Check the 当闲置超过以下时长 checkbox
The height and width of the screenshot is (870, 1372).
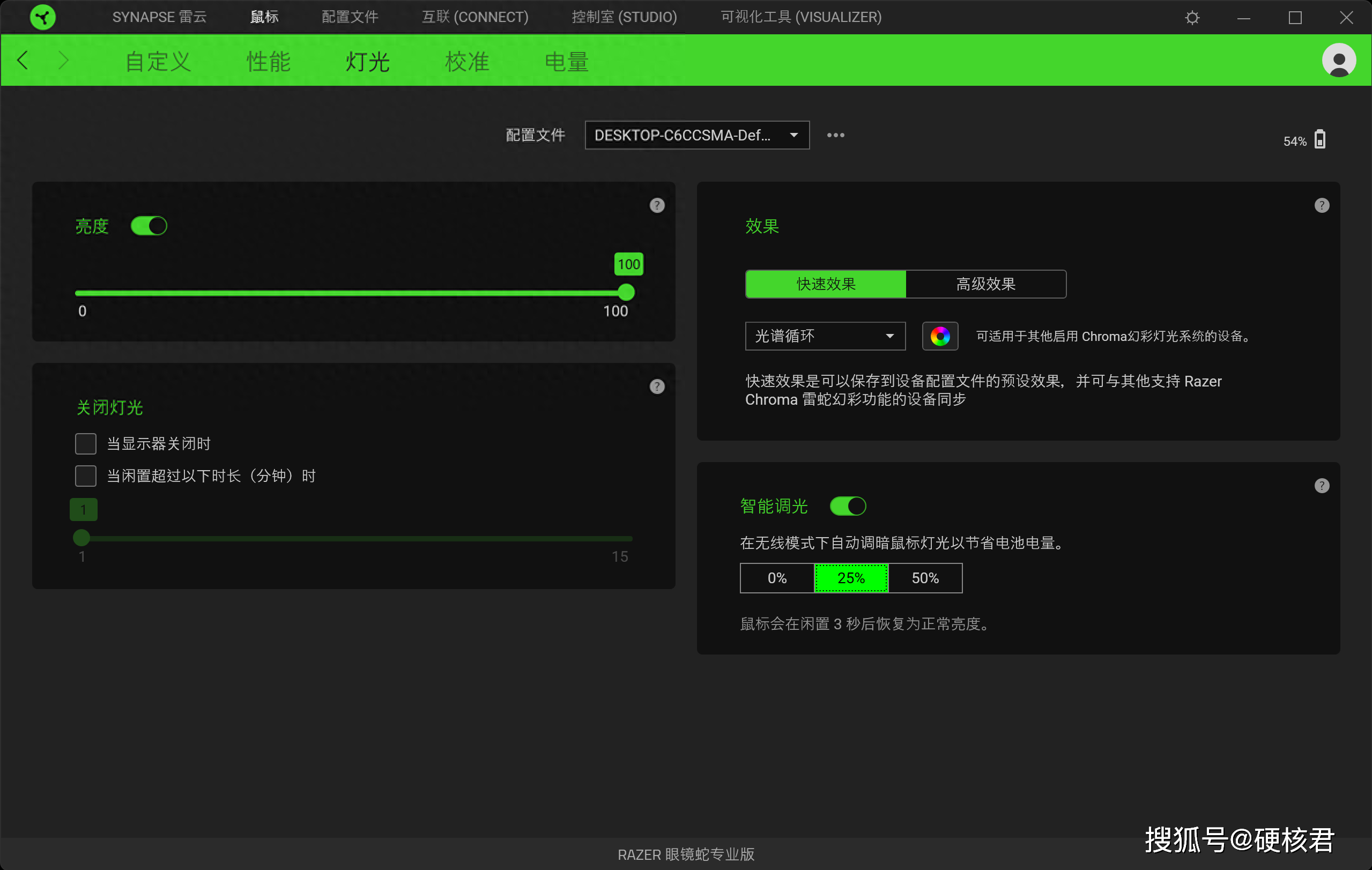[x=85, y=475]
